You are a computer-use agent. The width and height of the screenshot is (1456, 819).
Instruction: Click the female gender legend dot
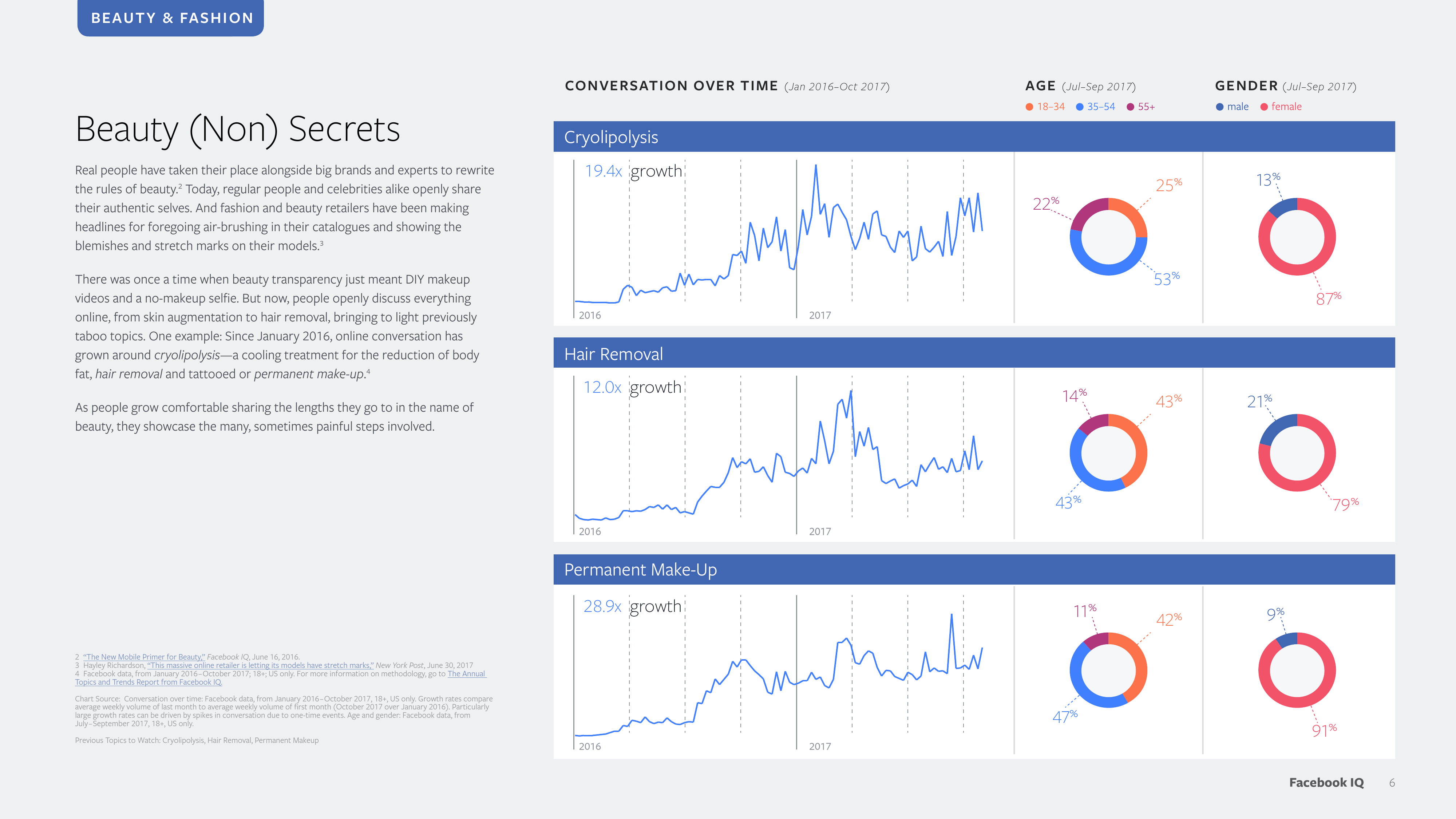pyautogui.click(x=1264, y=107)
